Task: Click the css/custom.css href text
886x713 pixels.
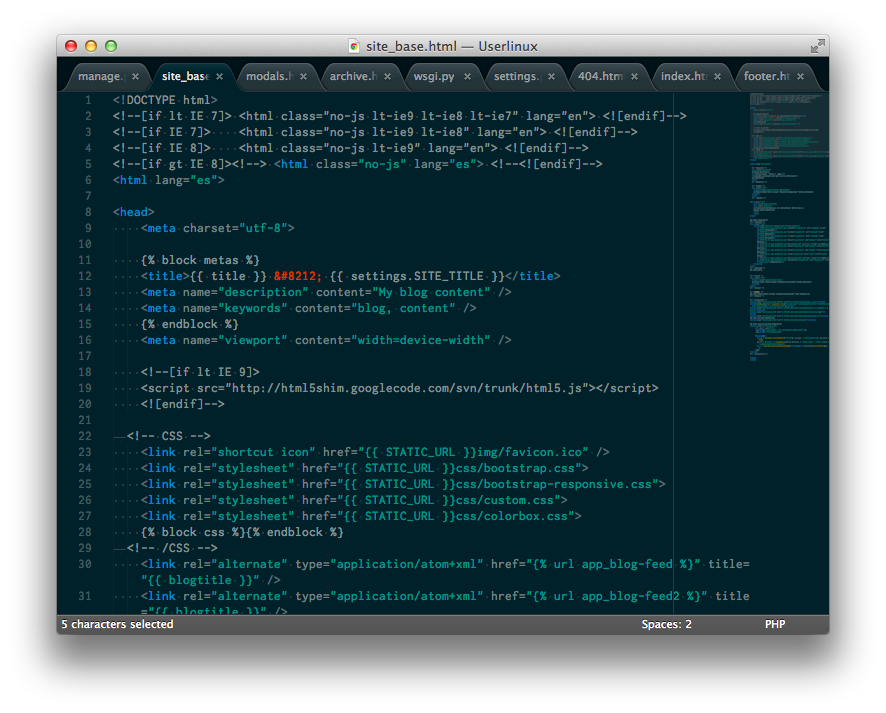Action: (505, 500)
